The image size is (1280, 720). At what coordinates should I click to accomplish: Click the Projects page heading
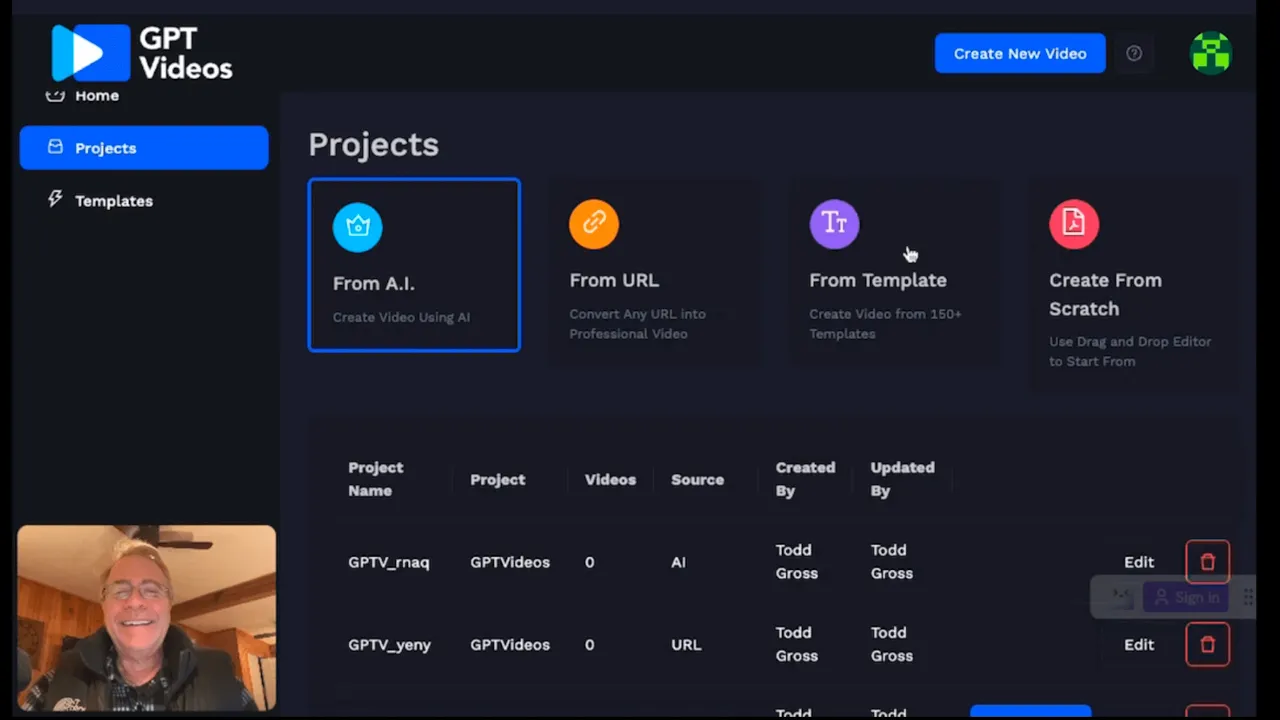tap(374, 145)
